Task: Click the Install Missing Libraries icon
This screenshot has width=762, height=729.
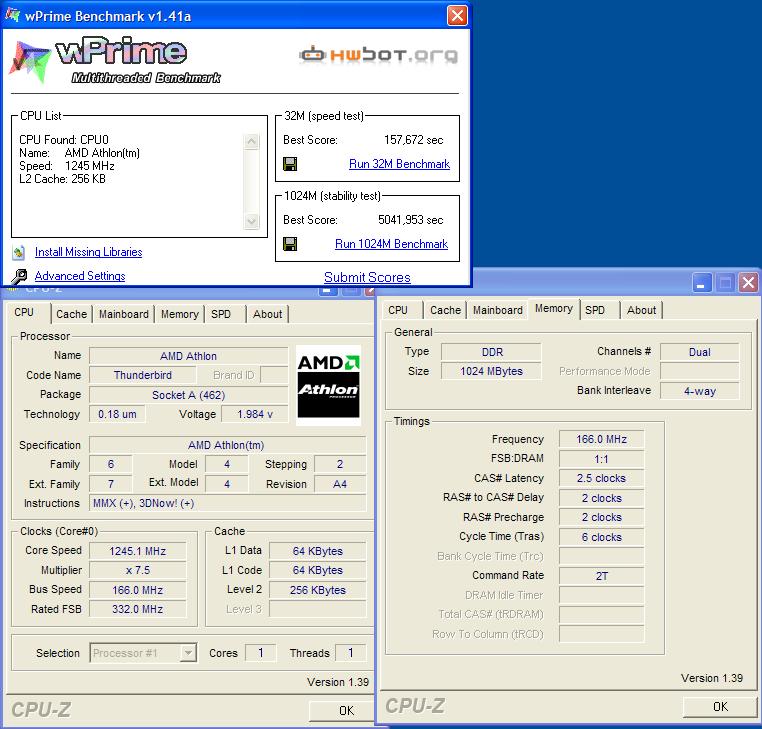Action: pos(18,252)
